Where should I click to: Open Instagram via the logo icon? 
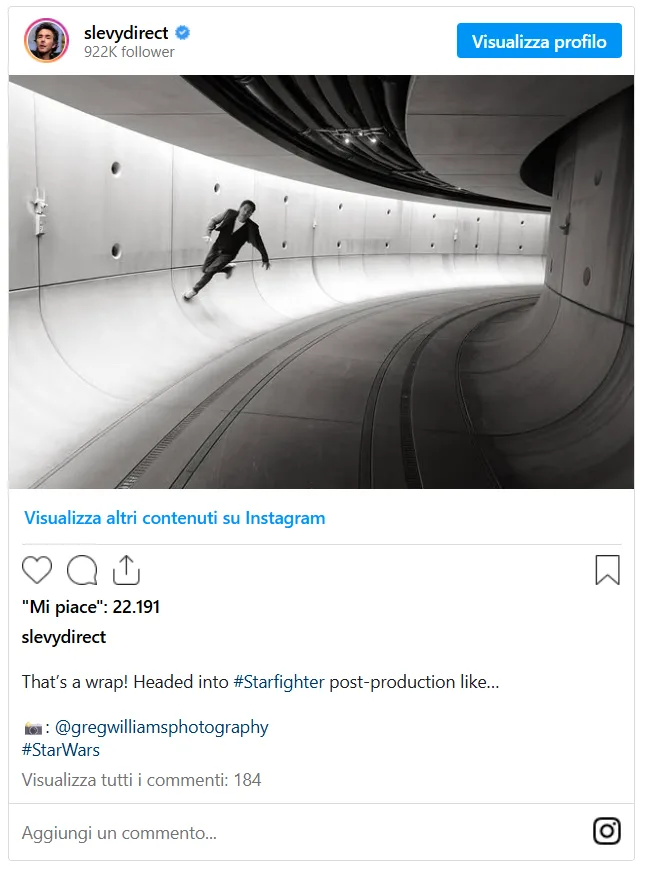[x=607, y=831]
